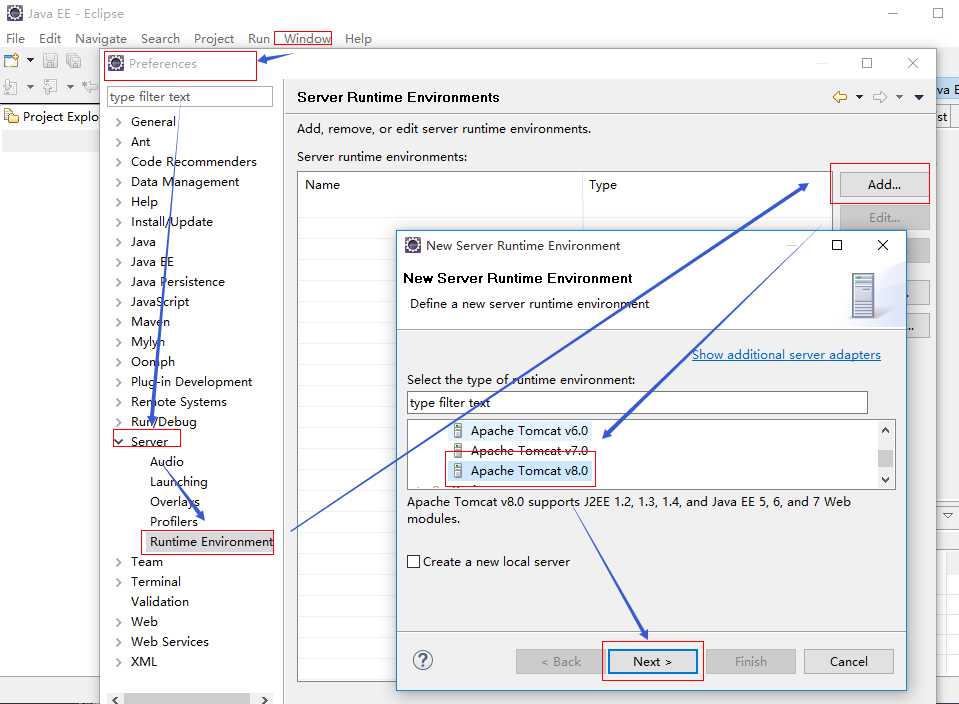Click the scrollbar thumb in runtime list

click(885, 458)
